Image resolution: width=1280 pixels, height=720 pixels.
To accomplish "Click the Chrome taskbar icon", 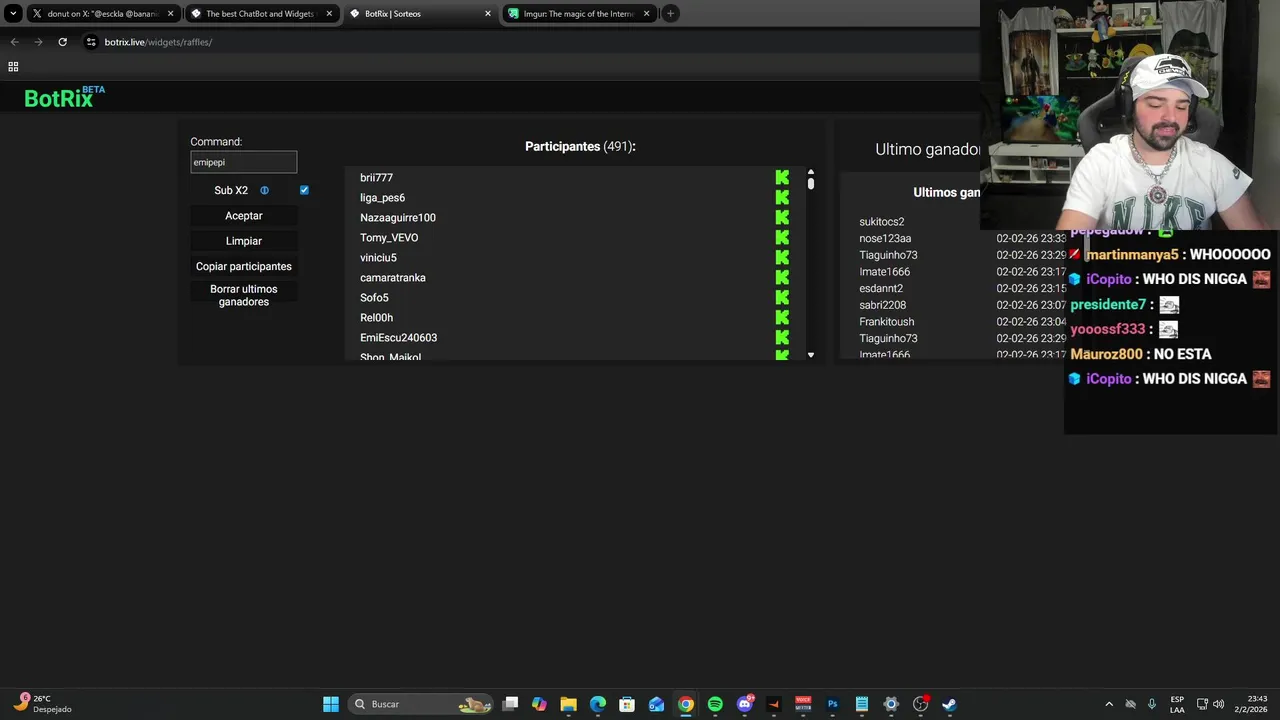I will [686, 704].
